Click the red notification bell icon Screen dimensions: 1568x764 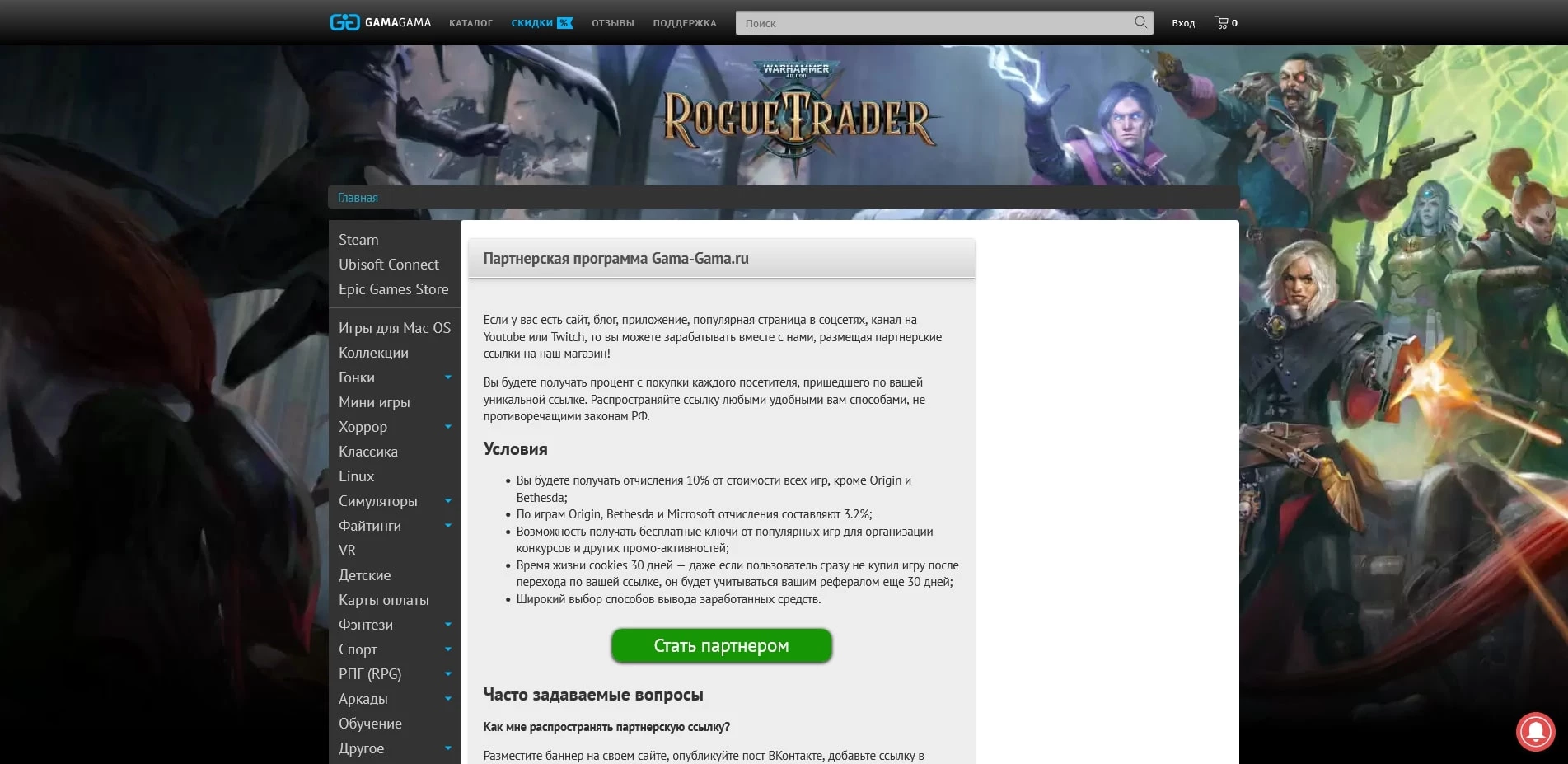pos(1536,731)
